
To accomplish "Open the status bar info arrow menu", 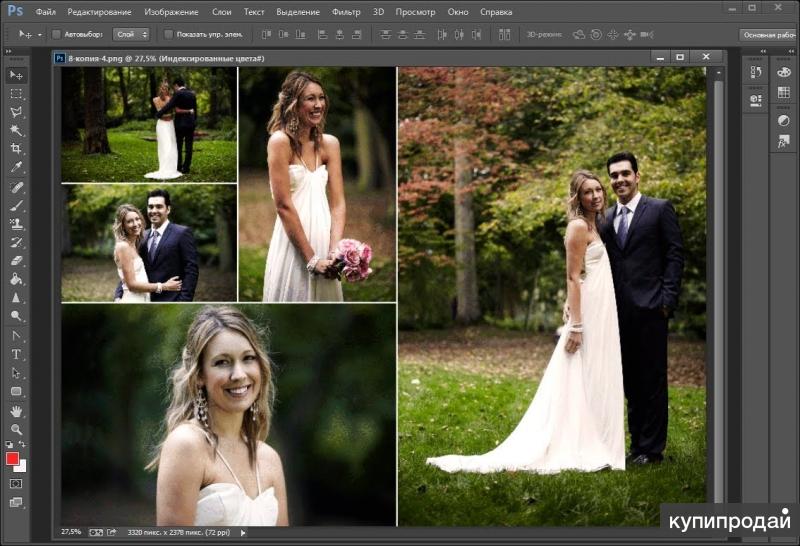I will [x=243, y=533].
